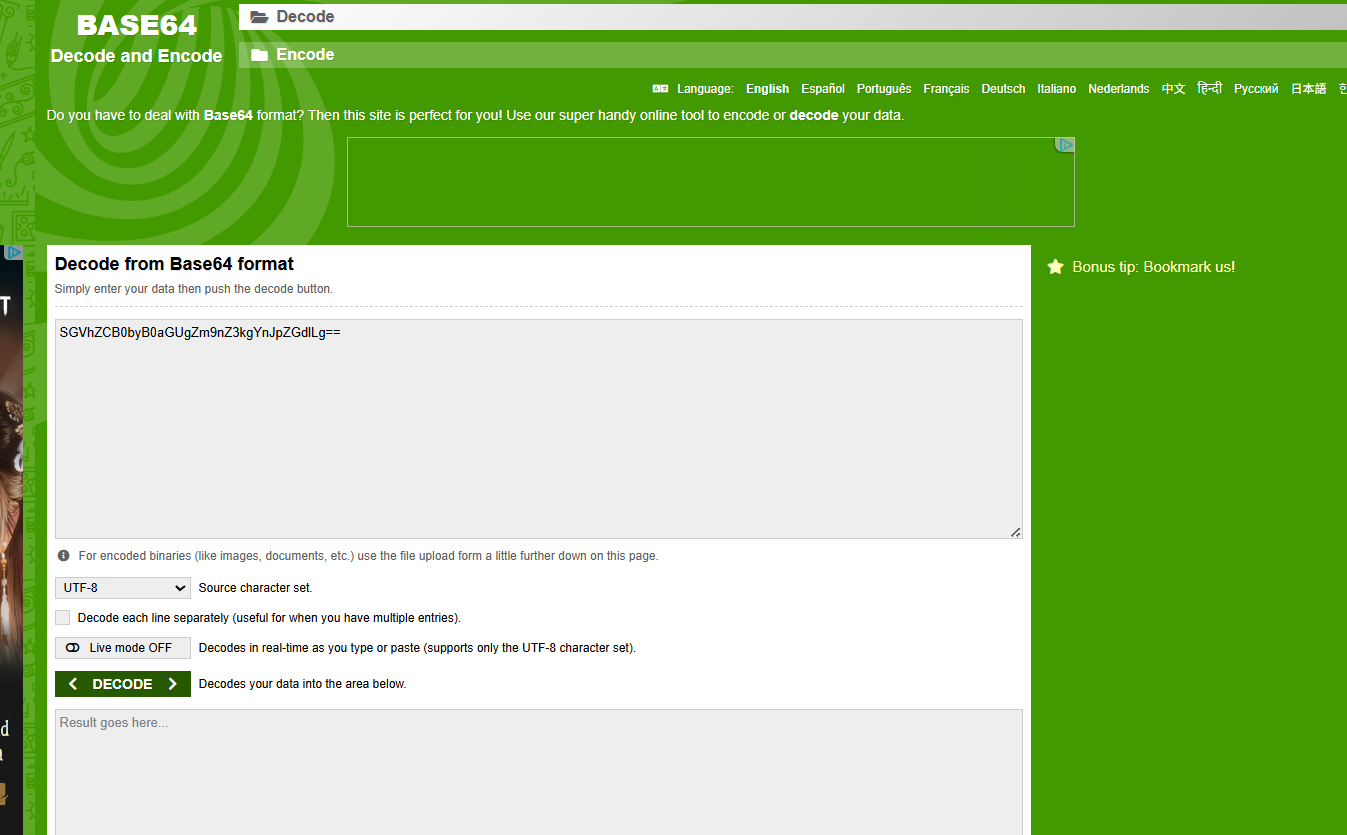Click the ad icon on left sidebar ad
Image resolution: width=1347 pixels, height=835 pixels.
click(12, 253)
